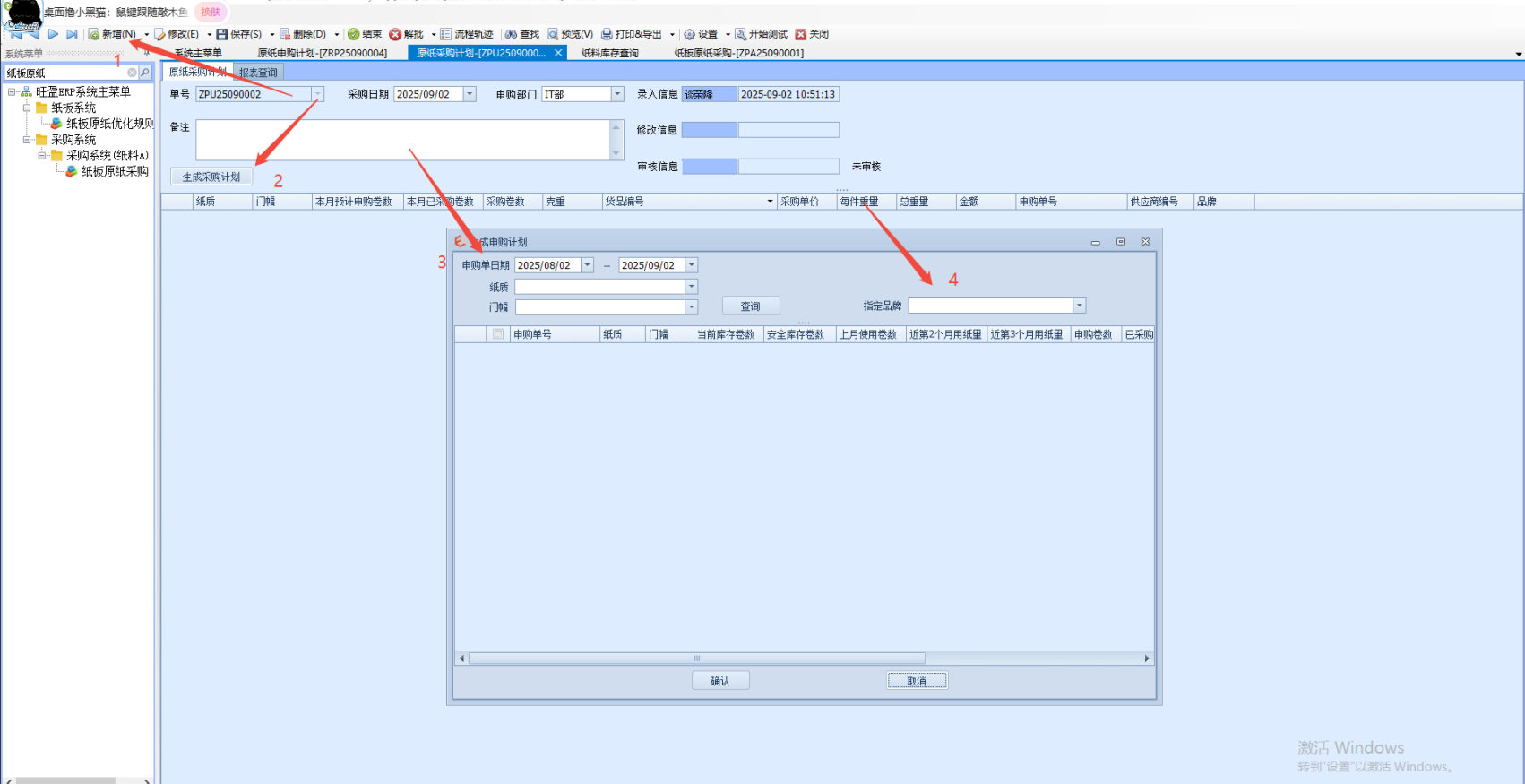Click the 修改(E) edit toolbar icon

pyautogui.click(x=159, y=34)
